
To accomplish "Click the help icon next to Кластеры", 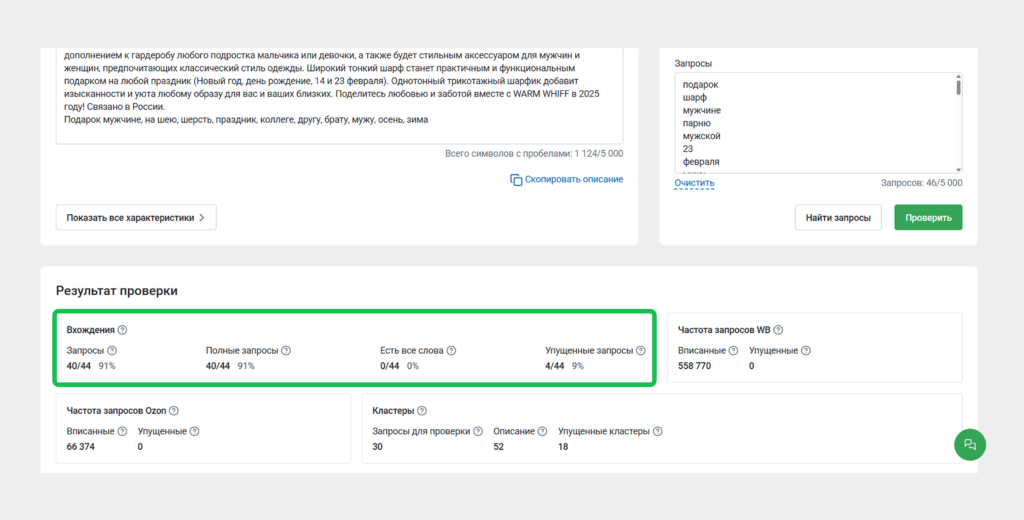I will click(x=422, y=411).
